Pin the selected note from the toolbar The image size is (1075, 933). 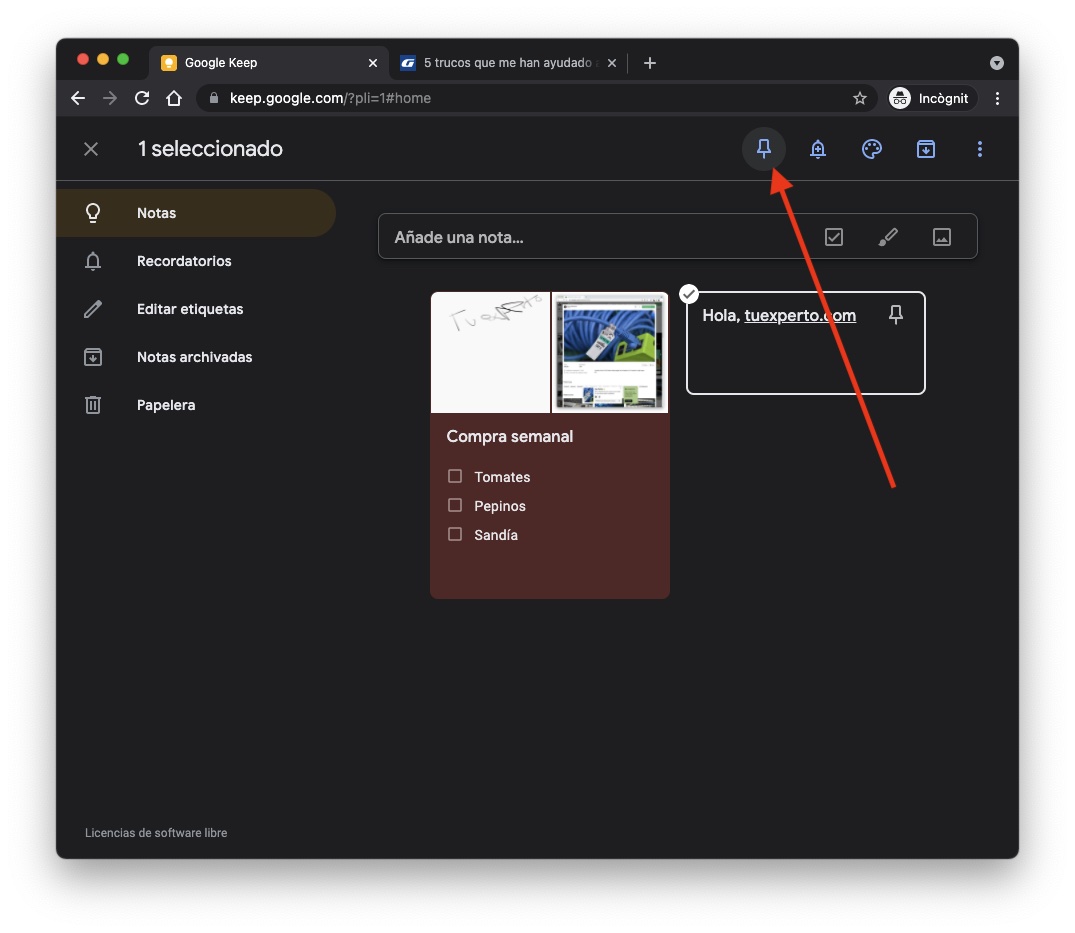[x=764, y=149]
